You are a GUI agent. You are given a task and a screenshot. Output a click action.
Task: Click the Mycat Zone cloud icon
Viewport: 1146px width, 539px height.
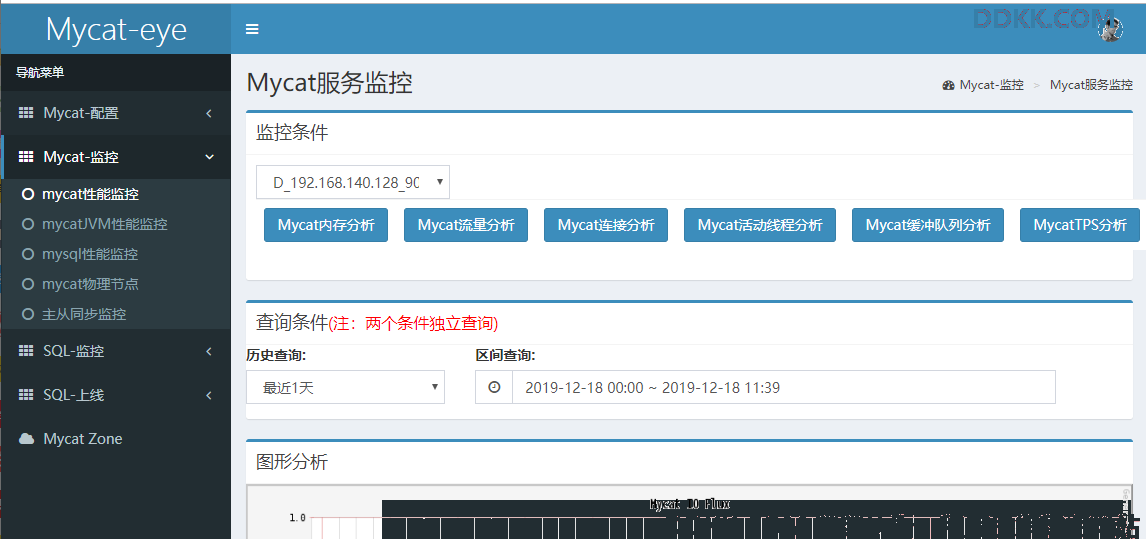pos(26,439)
